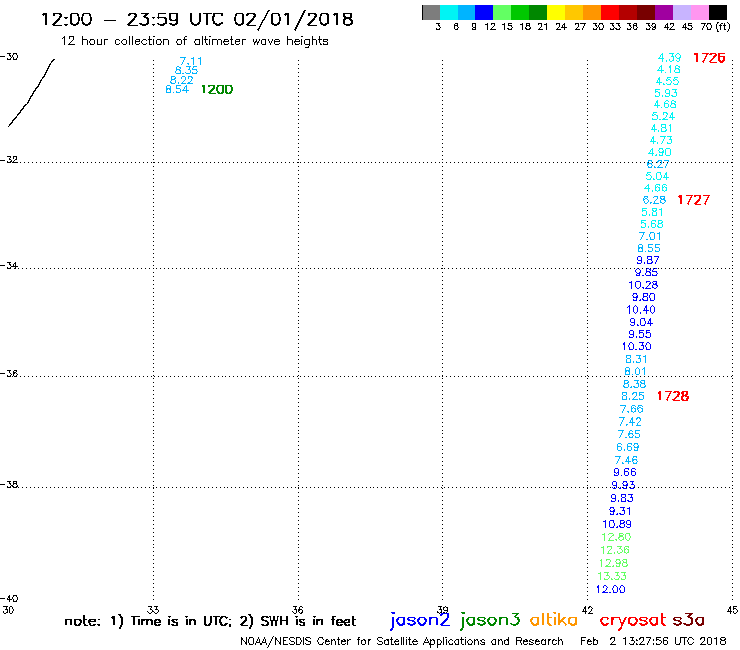Click the wave height value 7.42
This screenshot has height=650, width=740.
click(x=630, y=422)
